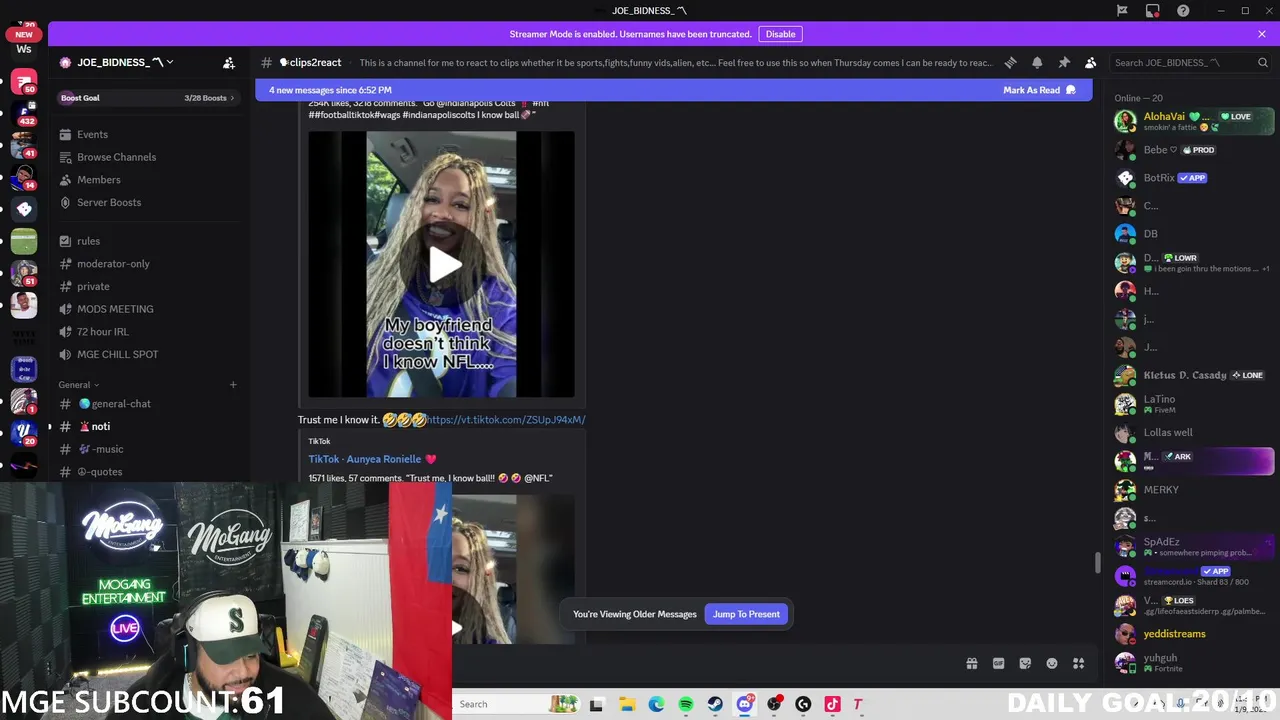
Task: Open Microsoft Edge from the taskbar
Action: (x=656, y=704)
